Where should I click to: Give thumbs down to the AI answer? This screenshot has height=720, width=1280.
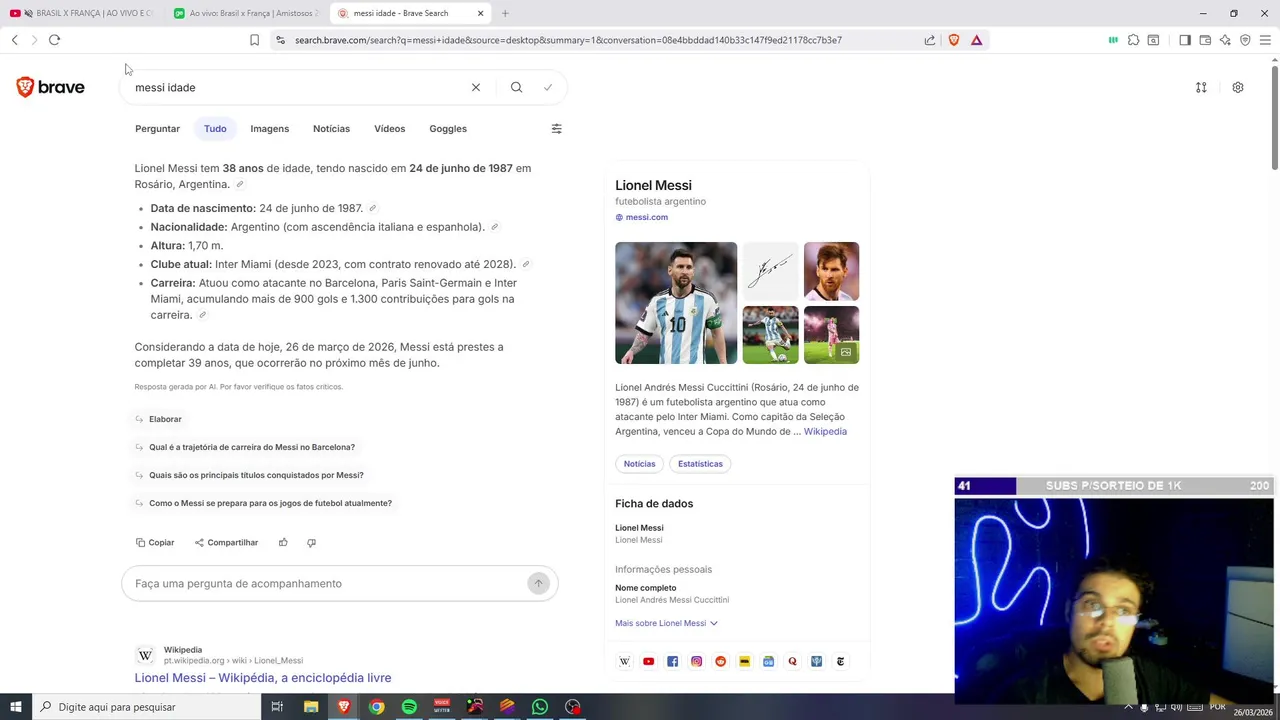pyautogui.click(x=311, y=542)
